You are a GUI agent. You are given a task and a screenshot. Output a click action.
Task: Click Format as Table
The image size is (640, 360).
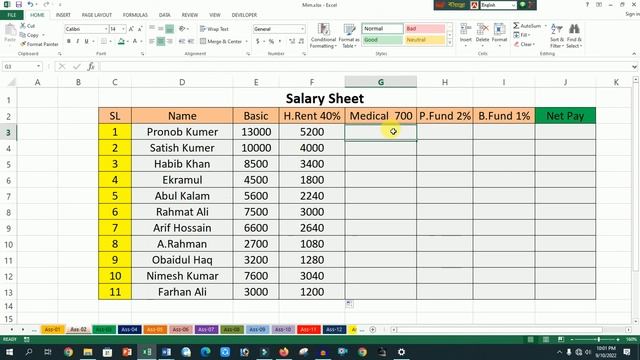349,36
